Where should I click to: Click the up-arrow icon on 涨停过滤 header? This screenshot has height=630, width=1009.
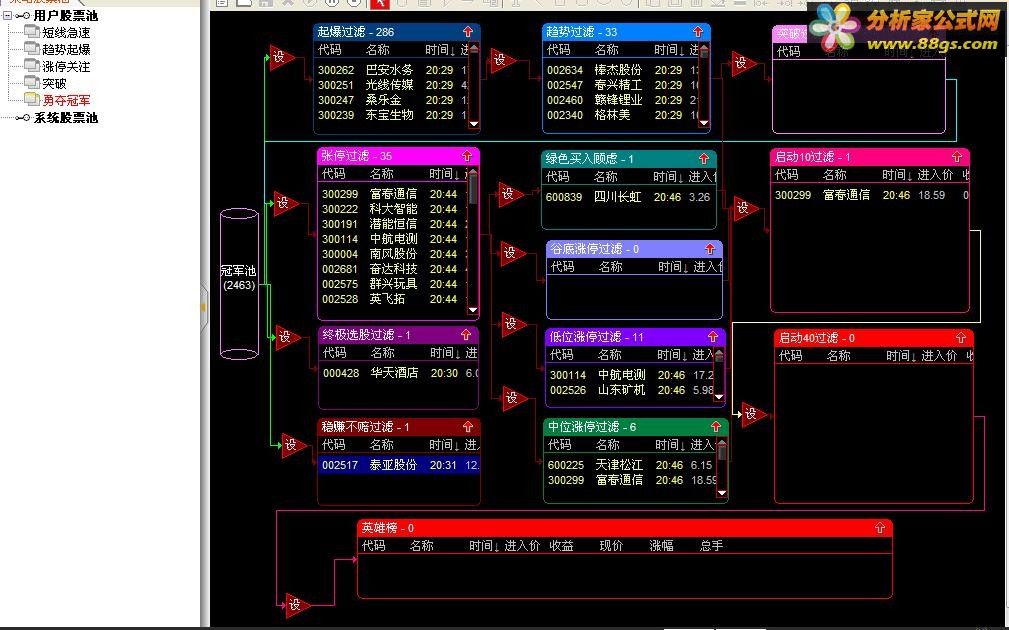coord(467,156)
